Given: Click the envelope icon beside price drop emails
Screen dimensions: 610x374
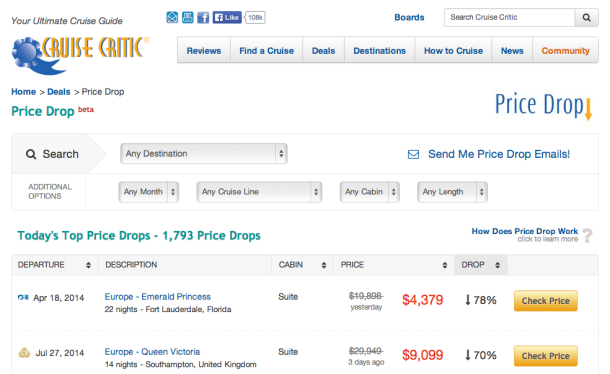Looking at the screenshot, I should point(413,155).
